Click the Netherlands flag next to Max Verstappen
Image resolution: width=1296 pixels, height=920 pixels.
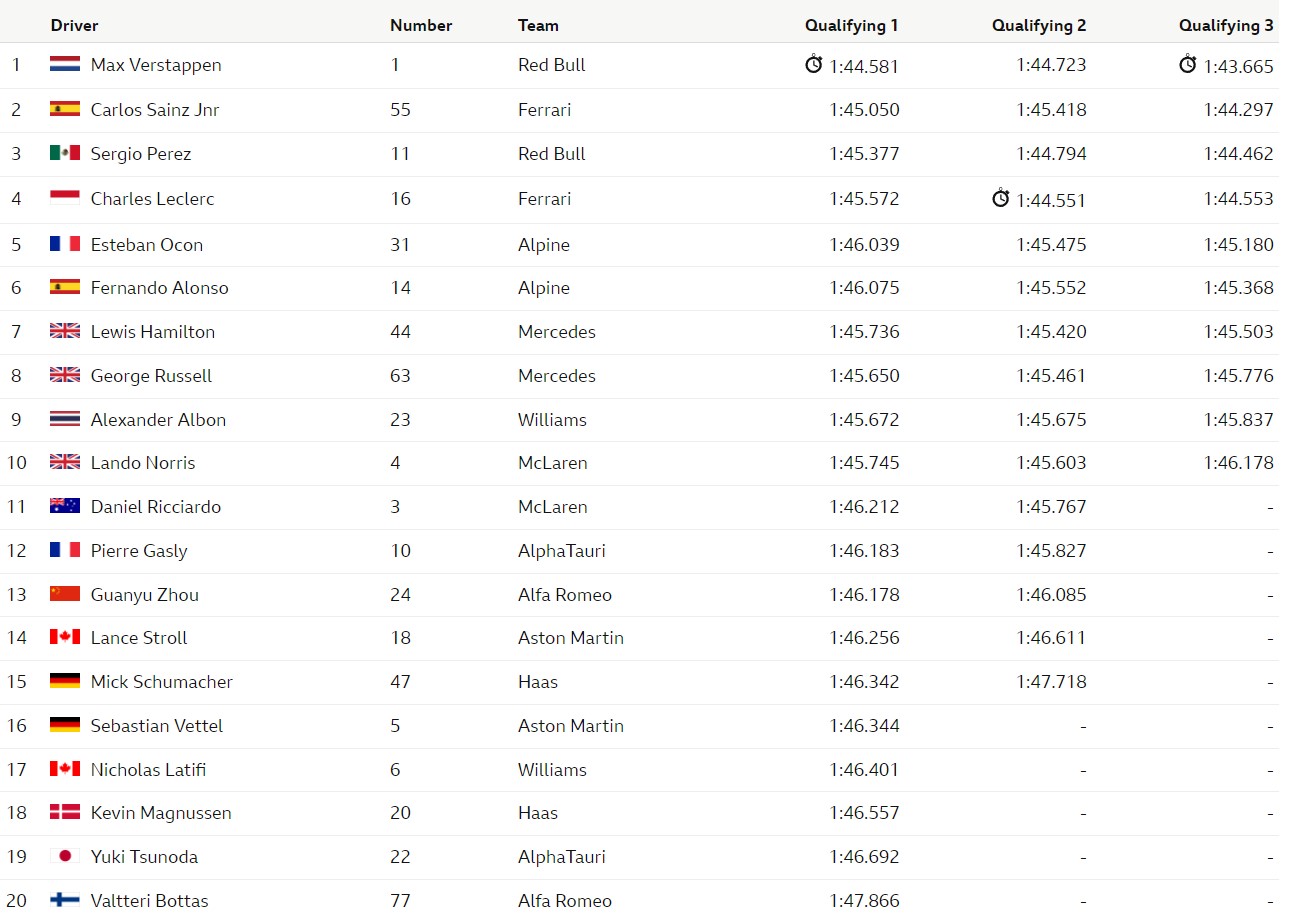pos(65,65)
